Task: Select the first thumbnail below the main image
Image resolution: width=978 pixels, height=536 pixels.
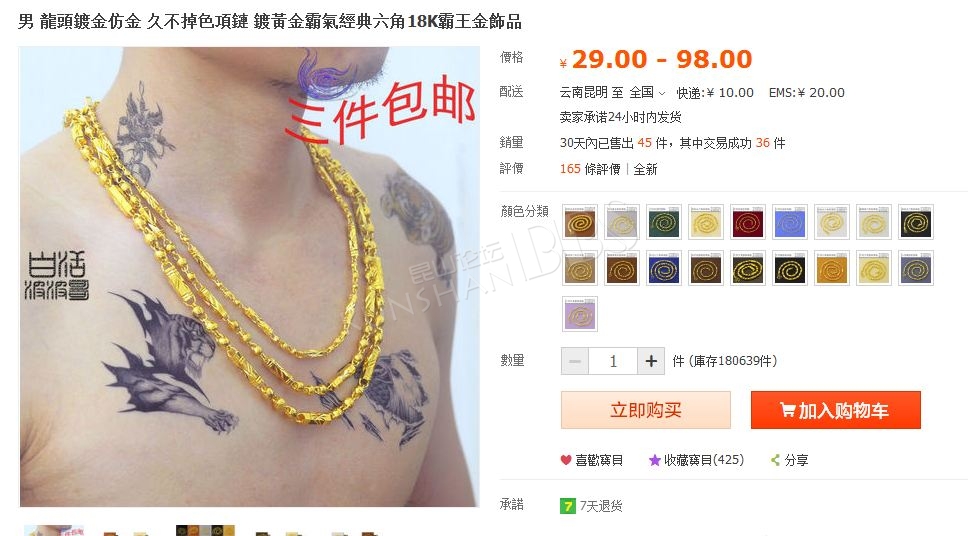Action: [x=54, y=530]
